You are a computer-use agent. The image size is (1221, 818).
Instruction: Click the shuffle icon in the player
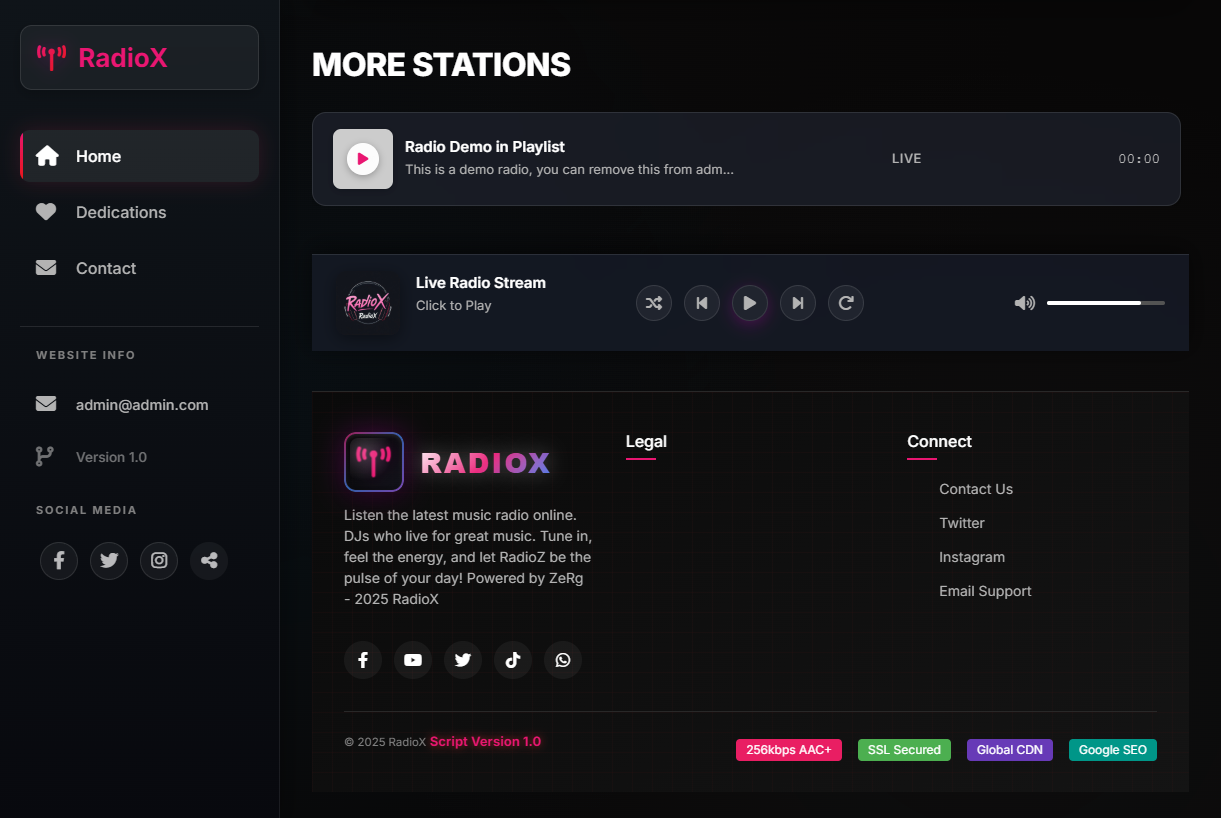[654, 303]
